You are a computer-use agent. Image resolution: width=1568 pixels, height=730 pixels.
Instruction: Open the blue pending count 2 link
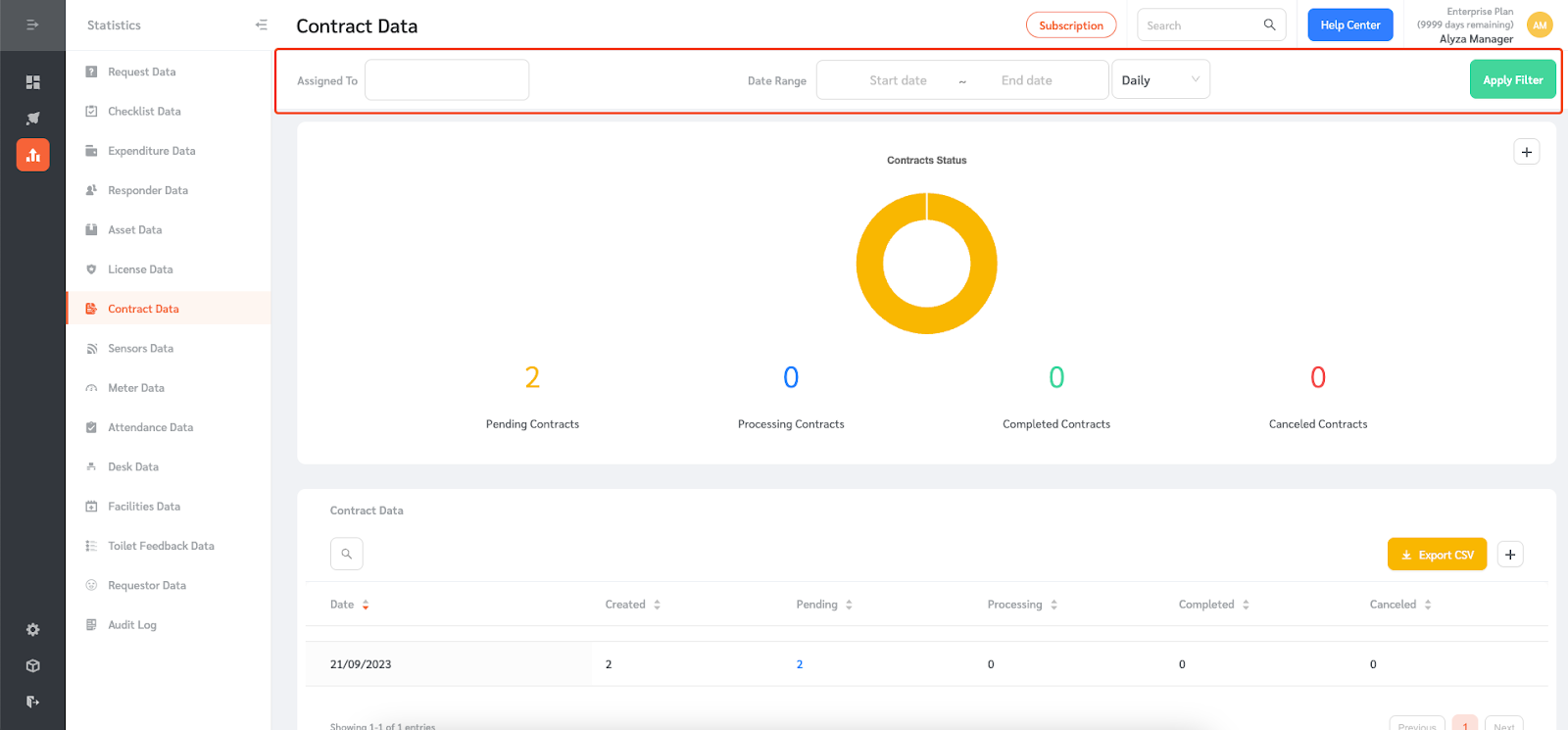click(800, 664)
